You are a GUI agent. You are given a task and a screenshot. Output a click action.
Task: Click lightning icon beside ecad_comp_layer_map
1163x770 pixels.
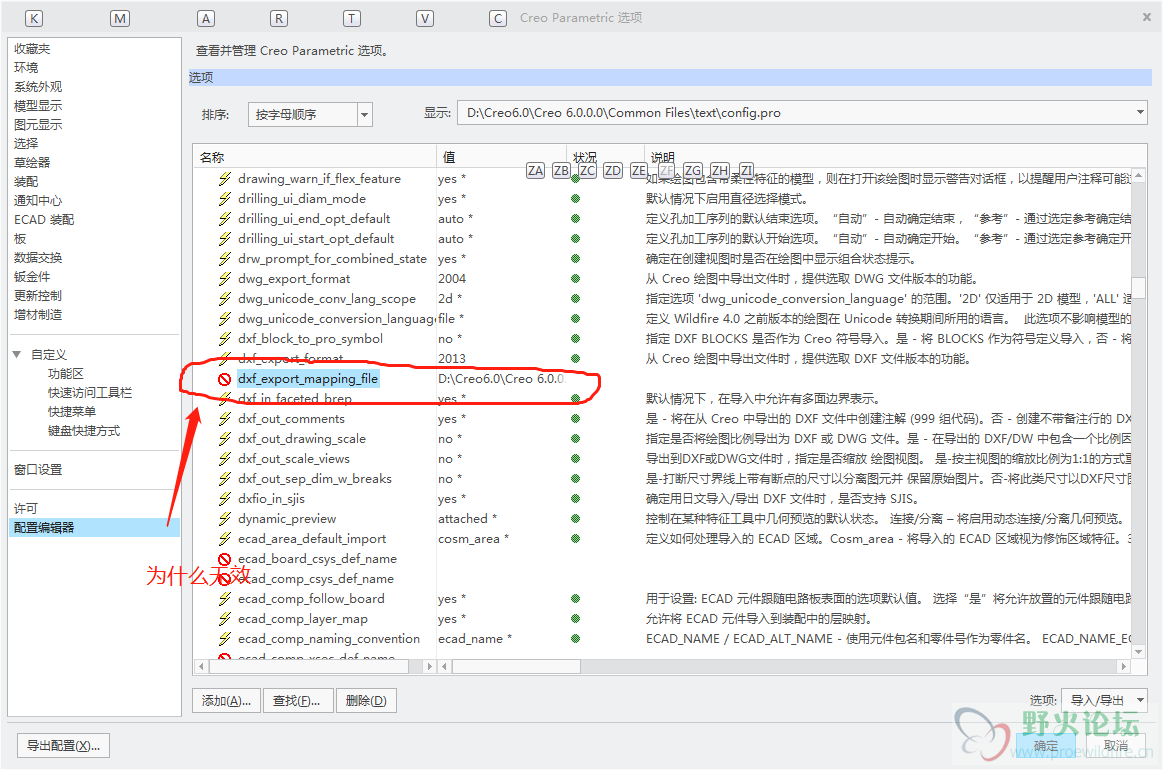point(225,619)
